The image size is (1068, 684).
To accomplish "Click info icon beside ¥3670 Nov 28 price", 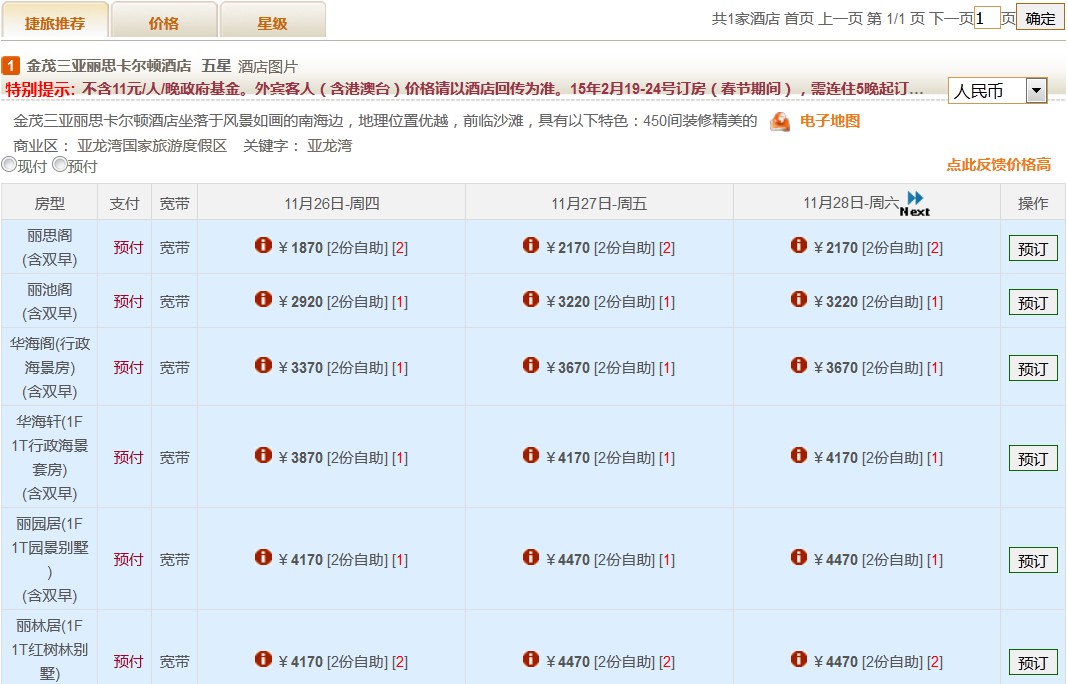I will tap(799, 366).
